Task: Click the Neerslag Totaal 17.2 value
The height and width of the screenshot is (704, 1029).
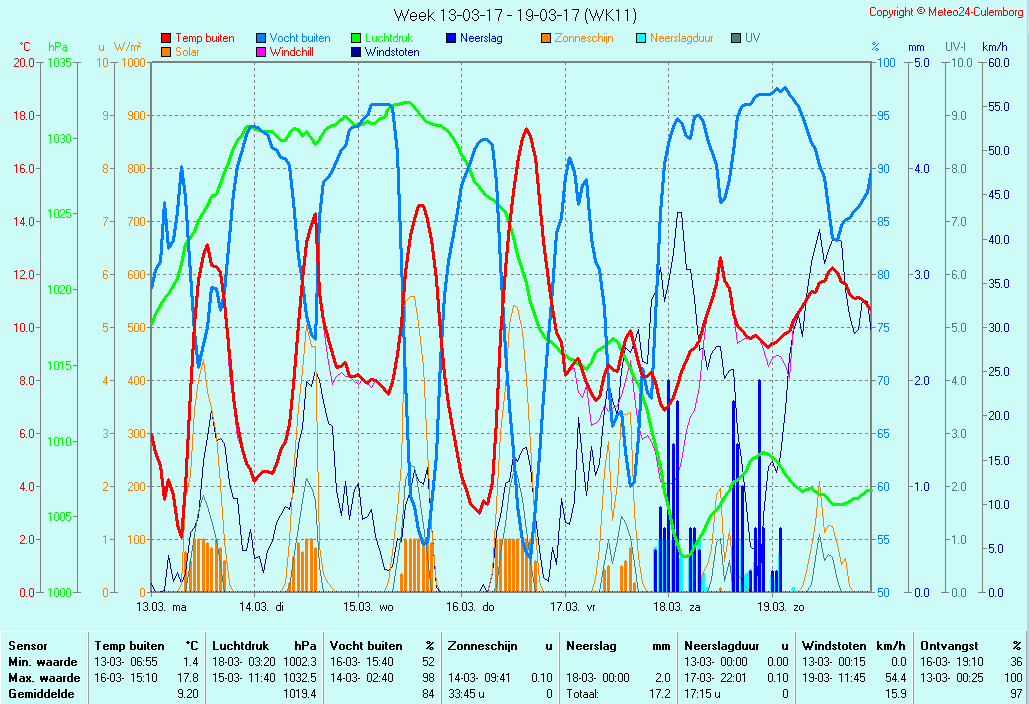Action: pos(662,694)
